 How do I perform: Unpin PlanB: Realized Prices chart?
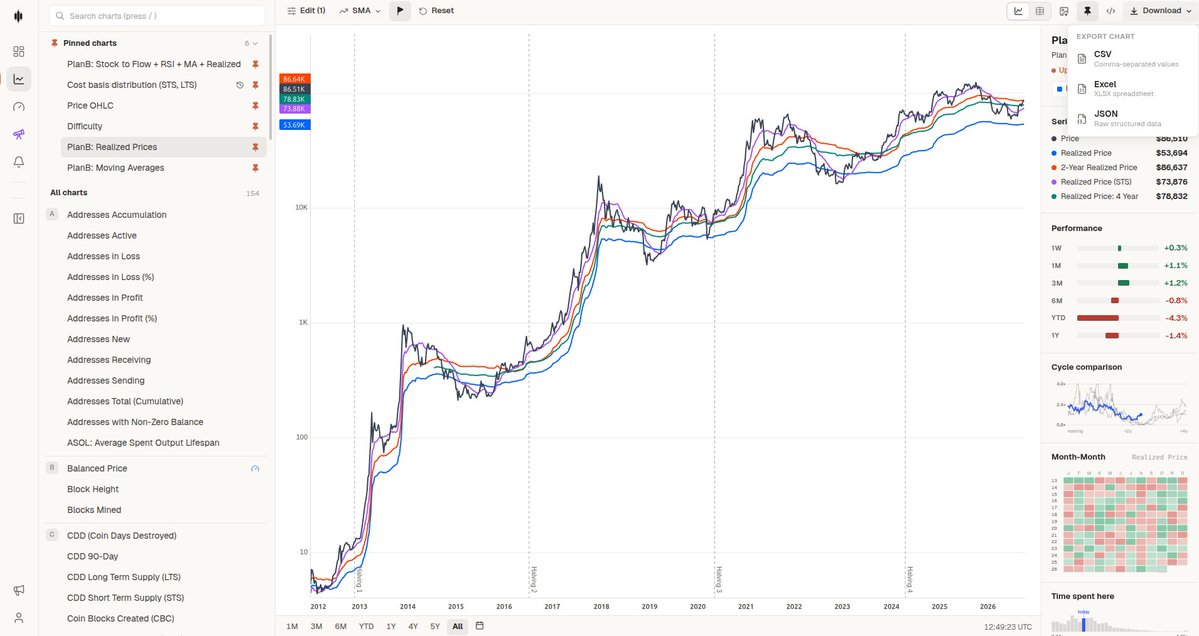tap(255, 147)
